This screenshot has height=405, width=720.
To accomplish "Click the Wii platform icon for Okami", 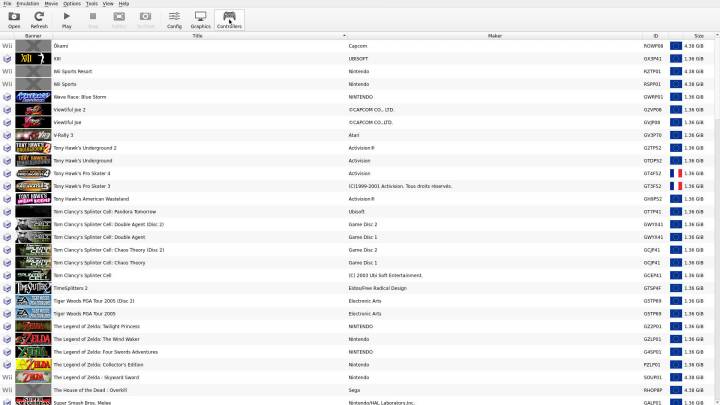I will click(7, 46).
